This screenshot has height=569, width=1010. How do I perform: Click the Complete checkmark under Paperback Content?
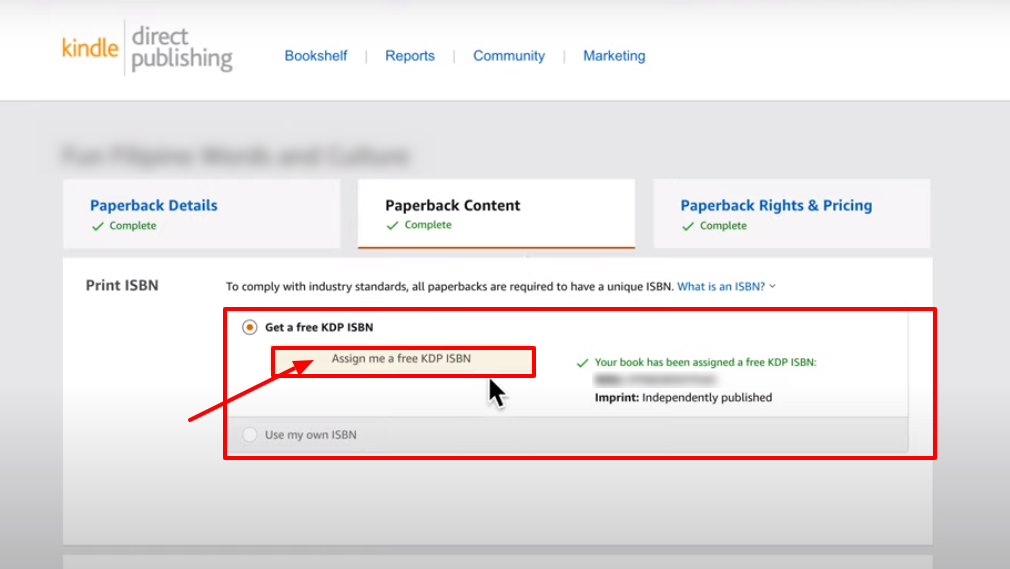pyautogui.click(x=392, y=225)
